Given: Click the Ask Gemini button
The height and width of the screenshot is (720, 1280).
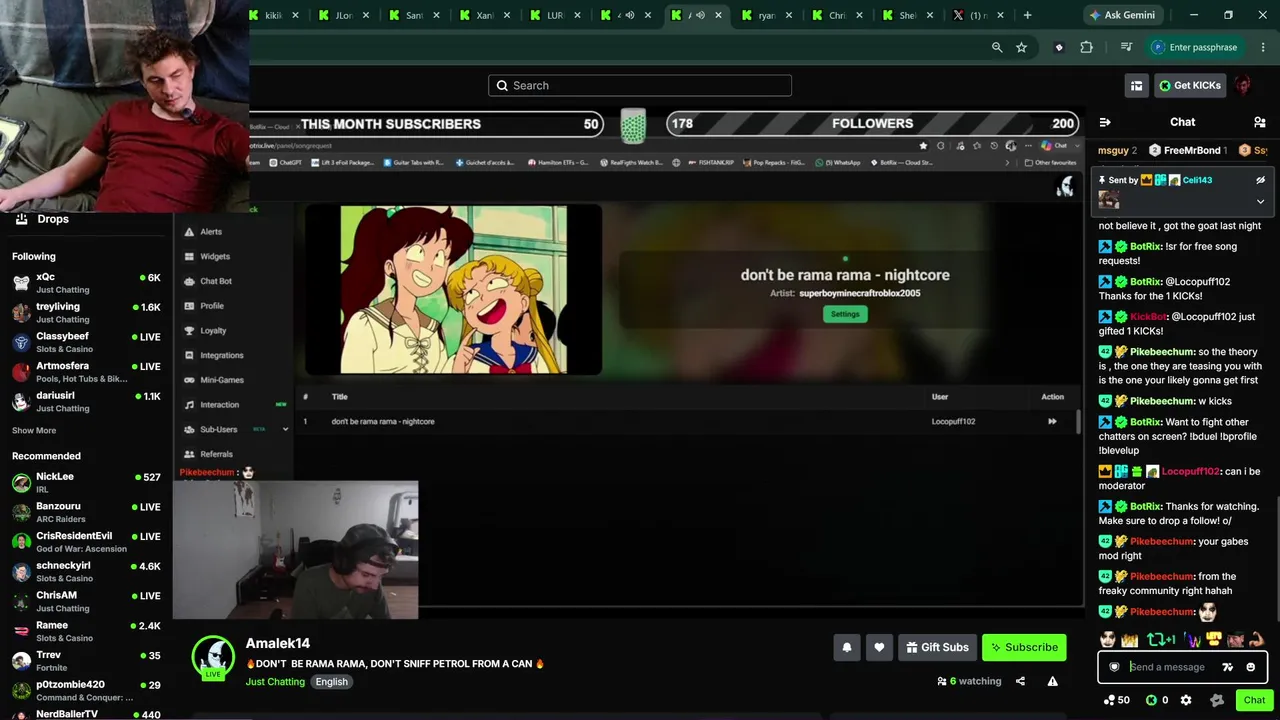Looking at the screenshot, I should 1125,15.
